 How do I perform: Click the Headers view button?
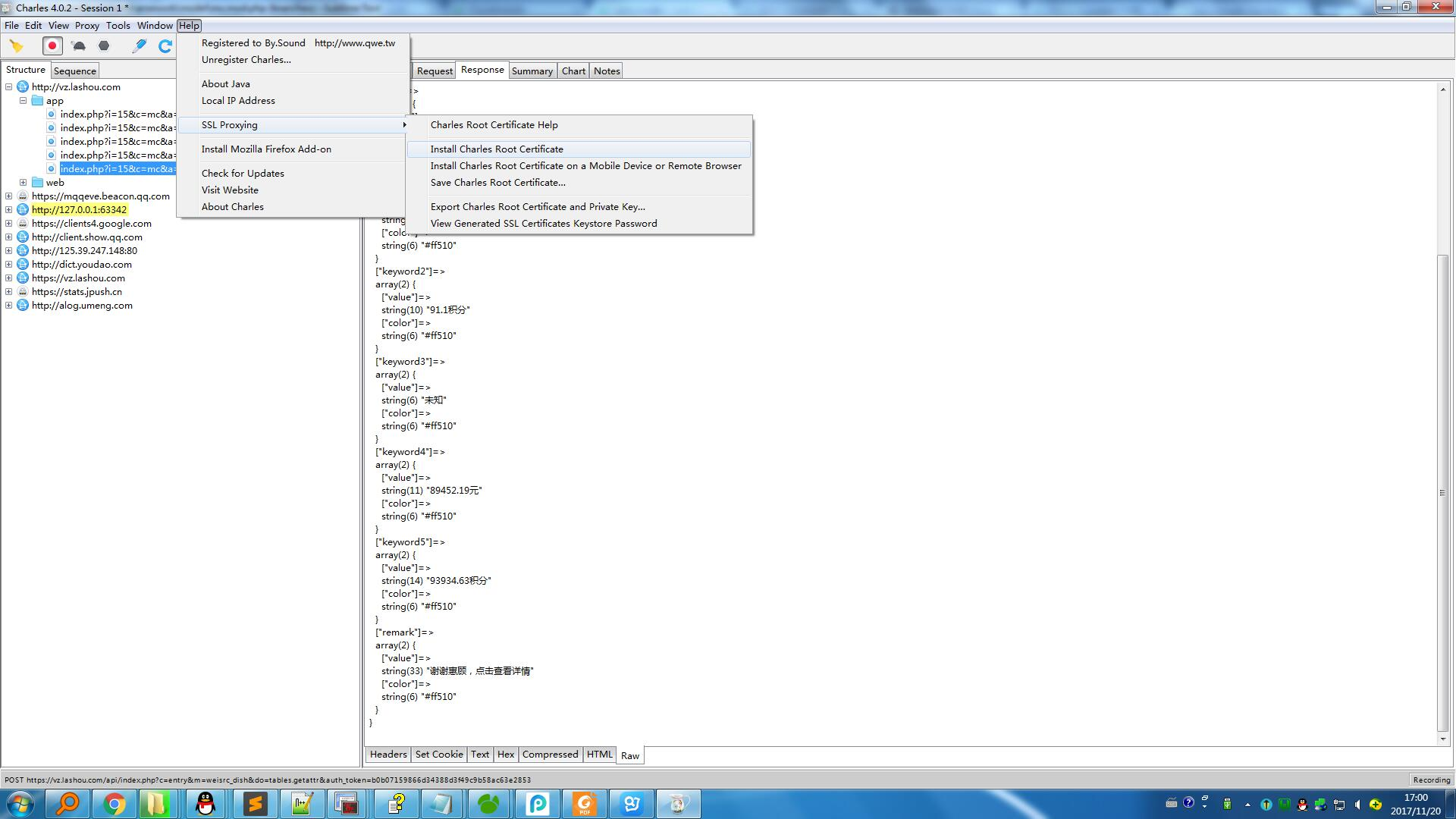(388, 755)
